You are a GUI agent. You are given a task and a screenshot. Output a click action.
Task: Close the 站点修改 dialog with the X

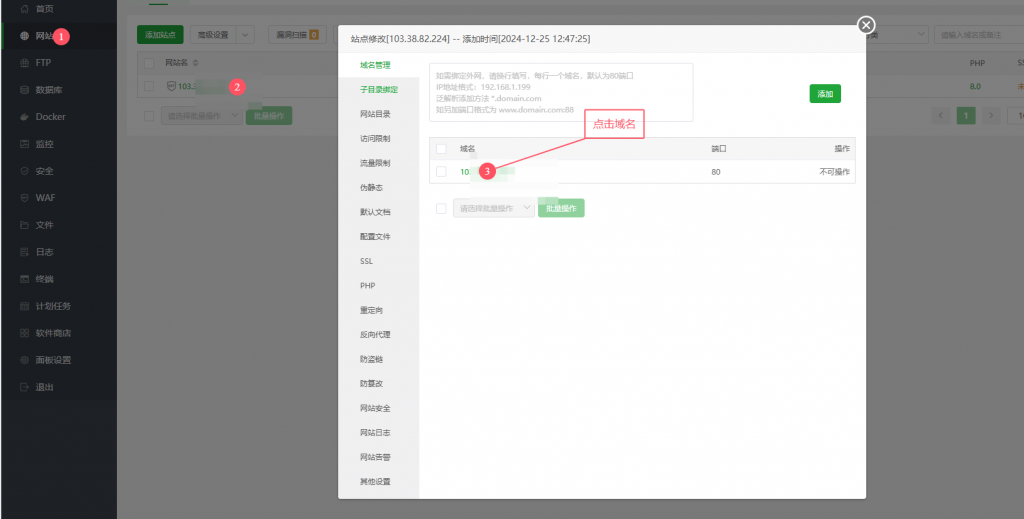866,25
